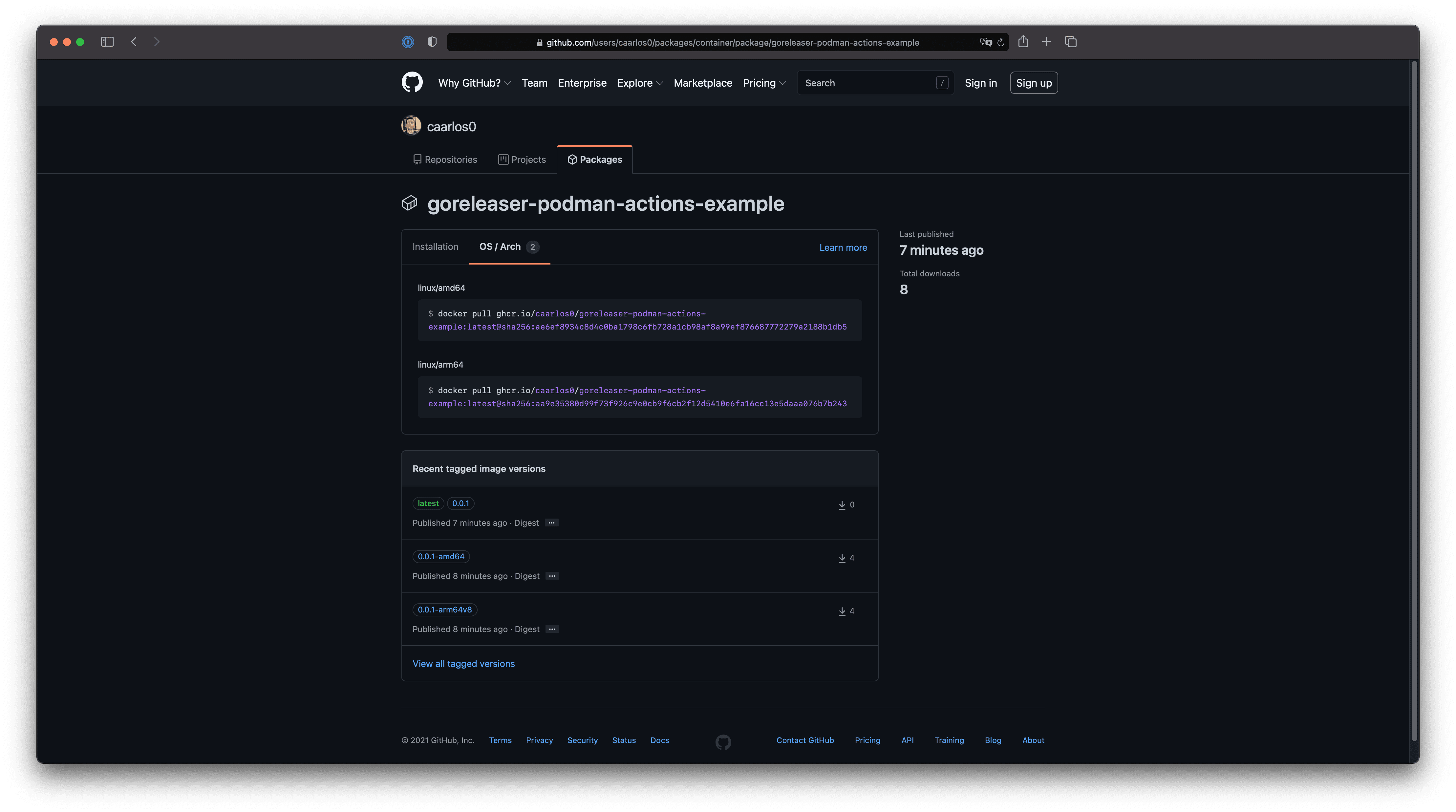Click the Projects board icon
The width and height of the screenshot is (1456, 812).
click(503, 159)
